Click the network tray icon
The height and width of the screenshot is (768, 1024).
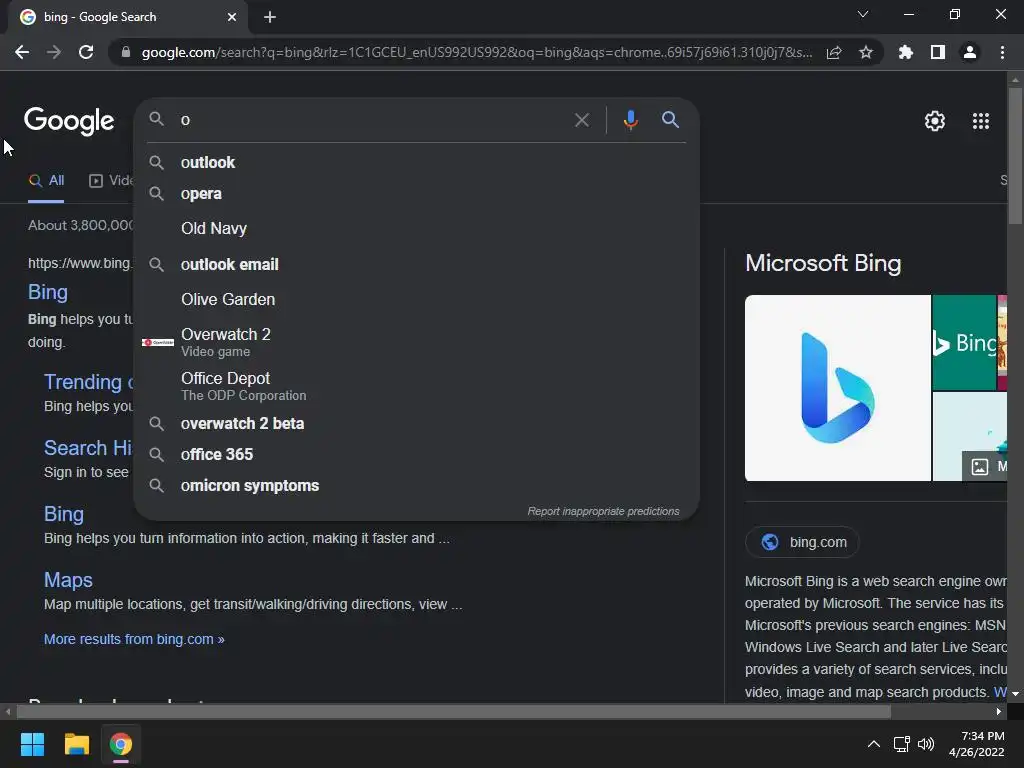click(x=902, y=744)
